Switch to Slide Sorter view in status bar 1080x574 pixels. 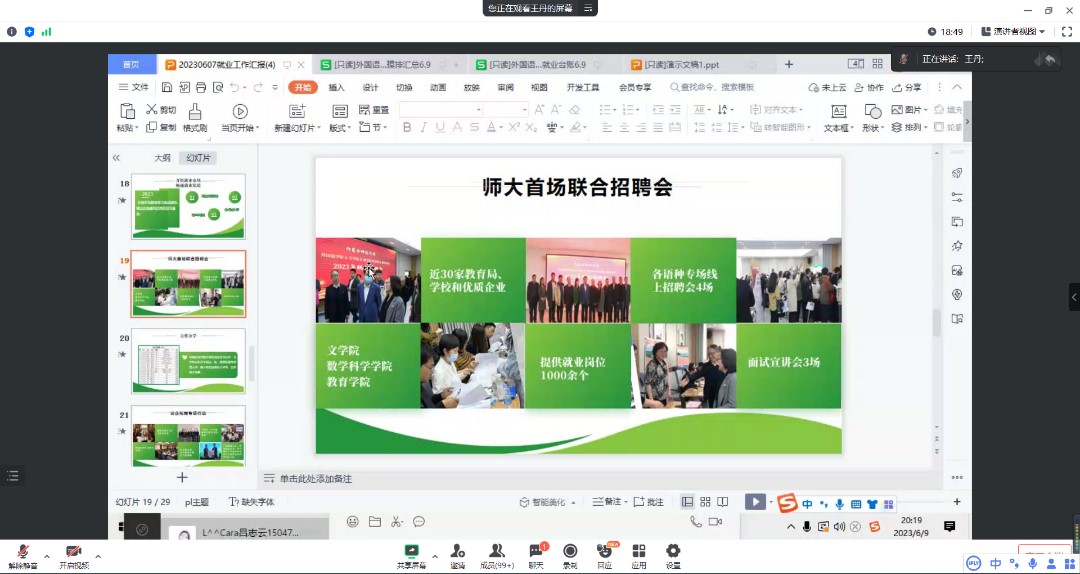(705, 502)
